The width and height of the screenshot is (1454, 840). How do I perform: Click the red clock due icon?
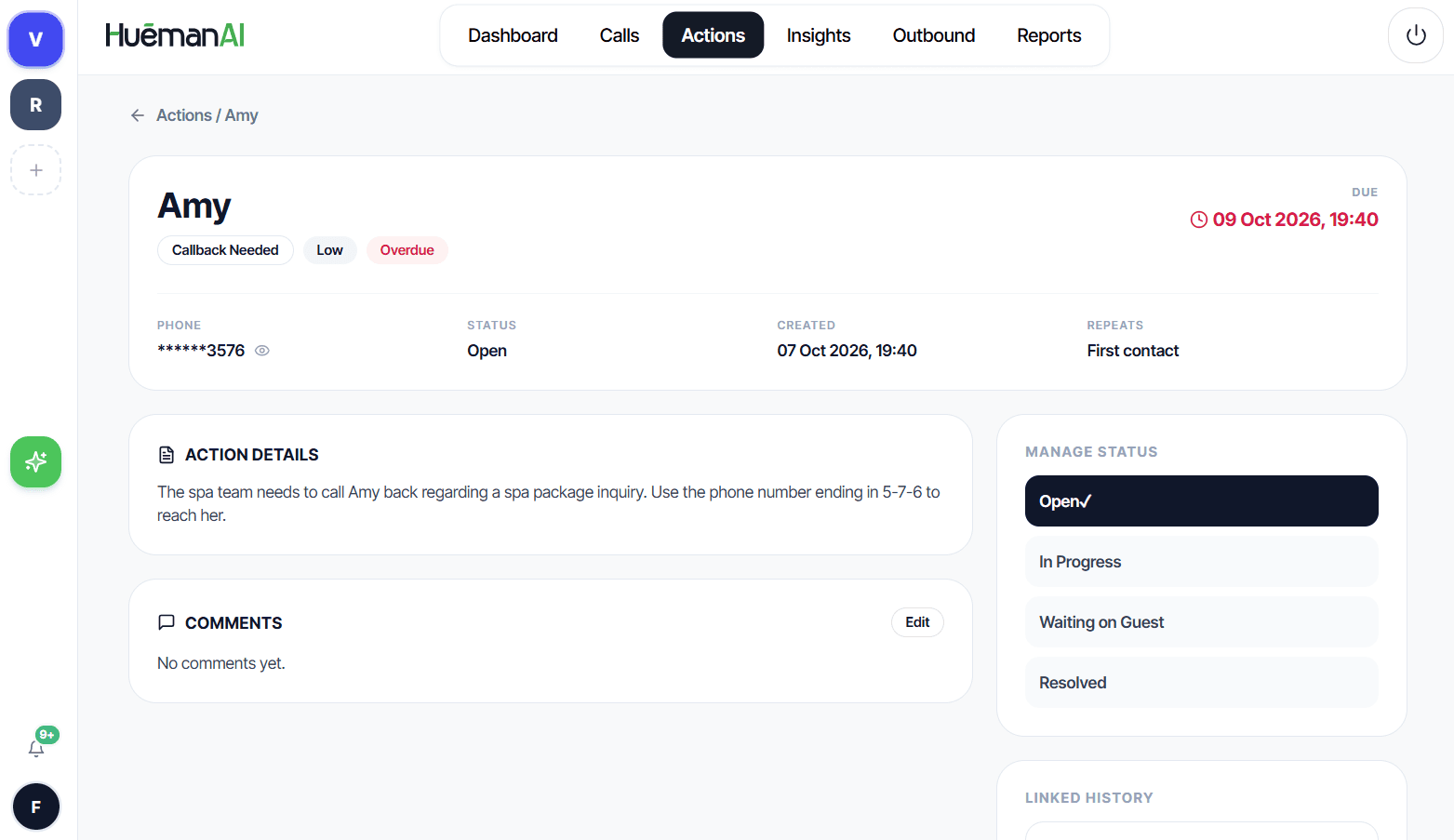pos(1199,220)
